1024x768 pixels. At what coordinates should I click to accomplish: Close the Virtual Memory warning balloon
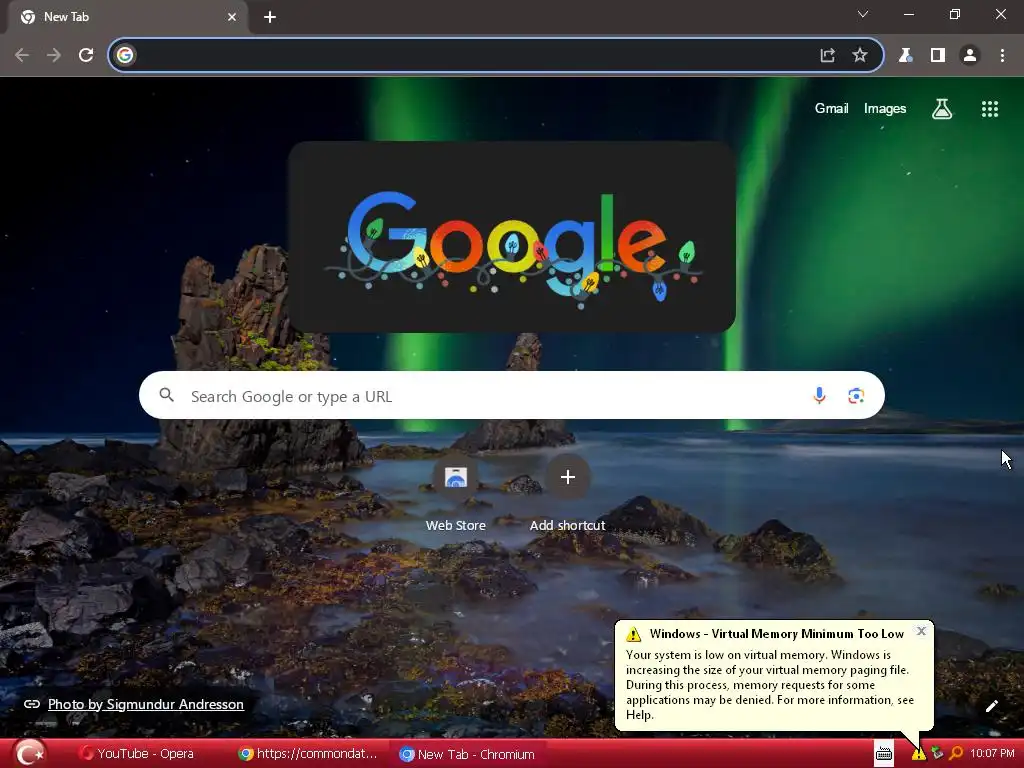(921, 631)
